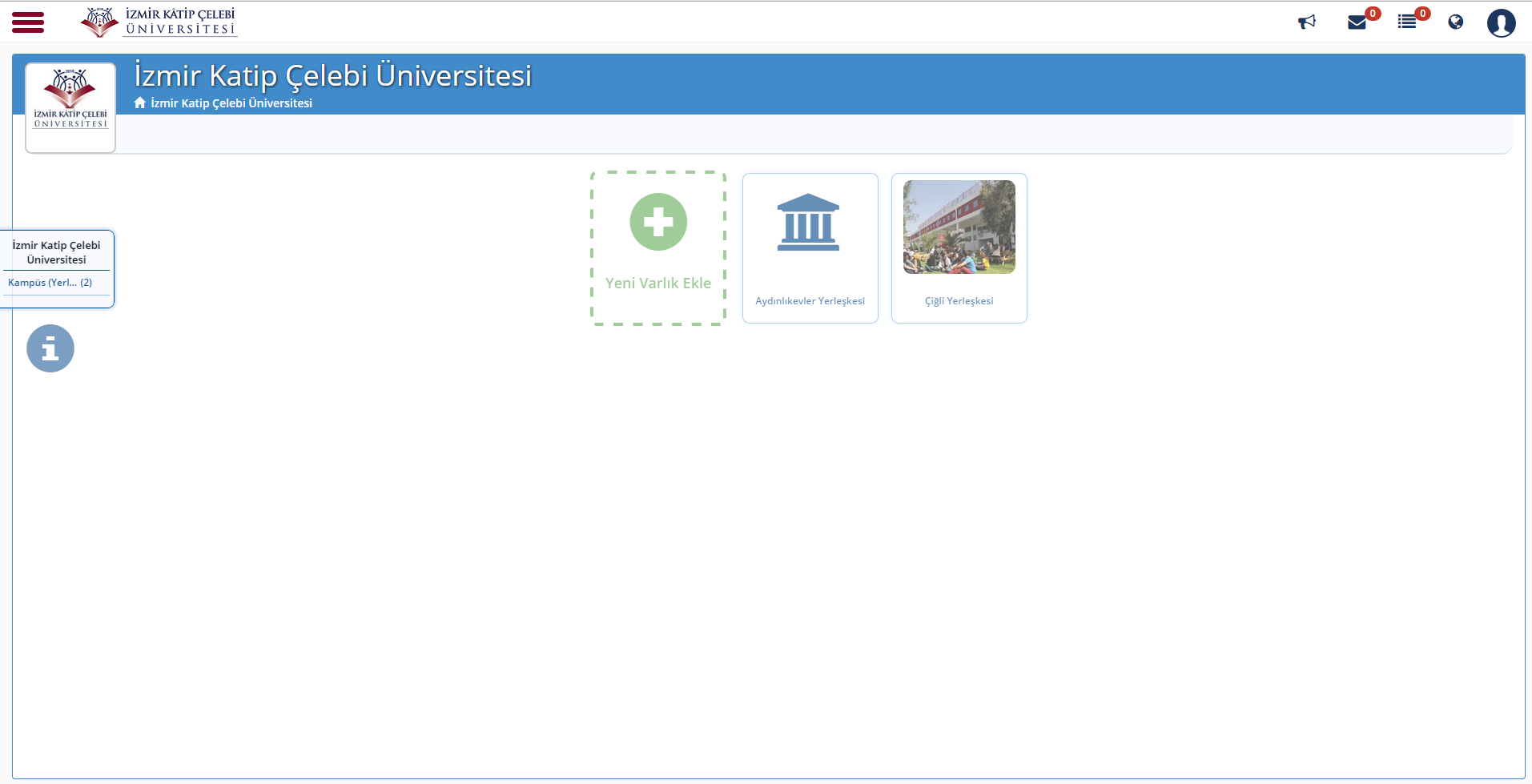Image resolution: width=1532 pixels, height=784 pixels.
Task: Click the university logo card in header
Action: click(x=70, y=108)
